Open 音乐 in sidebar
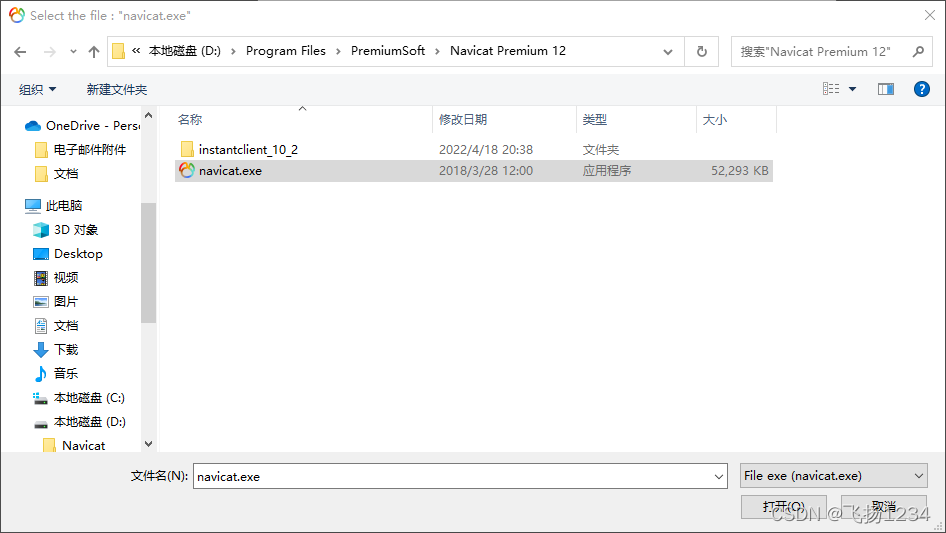The height and width of the screenshot is (533, 946). tap(56, 374)
